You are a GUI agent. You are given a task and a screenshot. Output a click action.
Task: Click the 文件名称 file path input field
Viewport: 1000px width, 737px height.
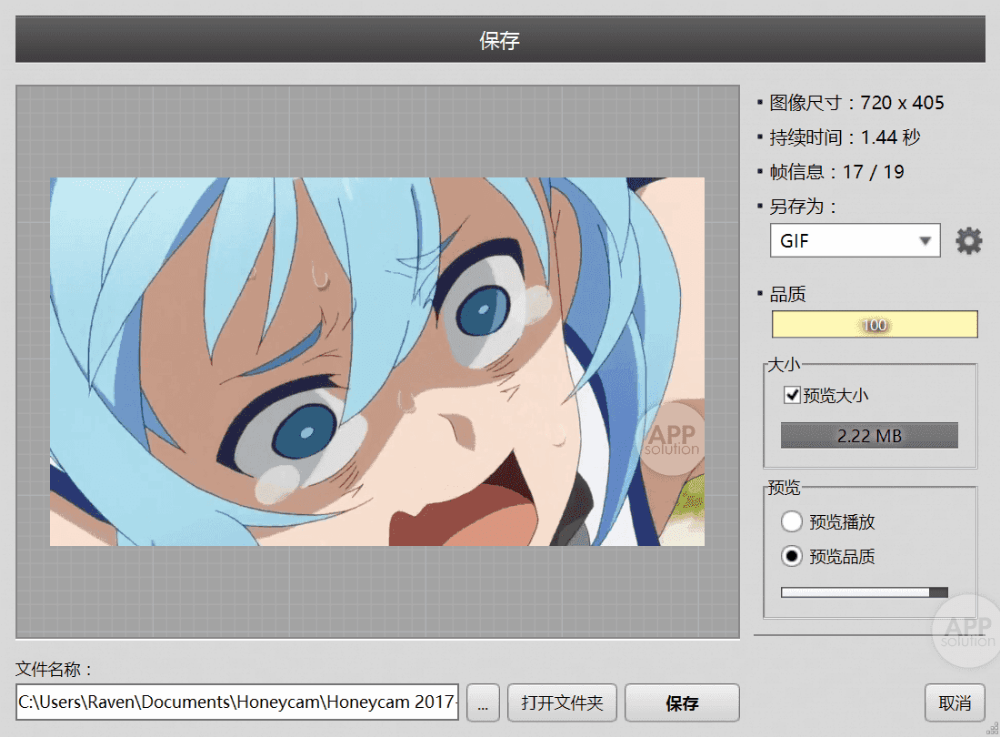tap(238, 702)
